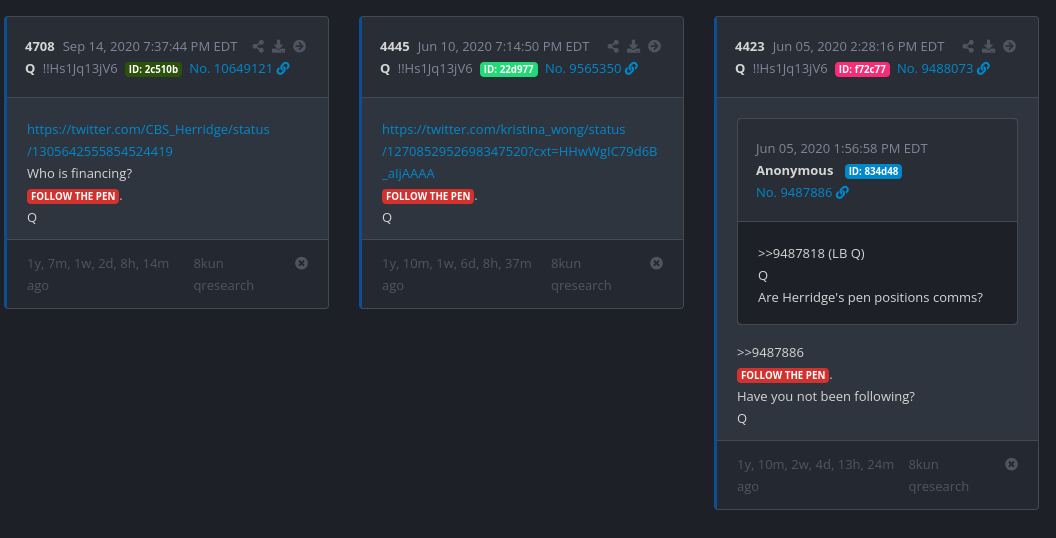
Task: Open the CBS_Herridge Twitter status link
Action: click(x=148, y=140)
